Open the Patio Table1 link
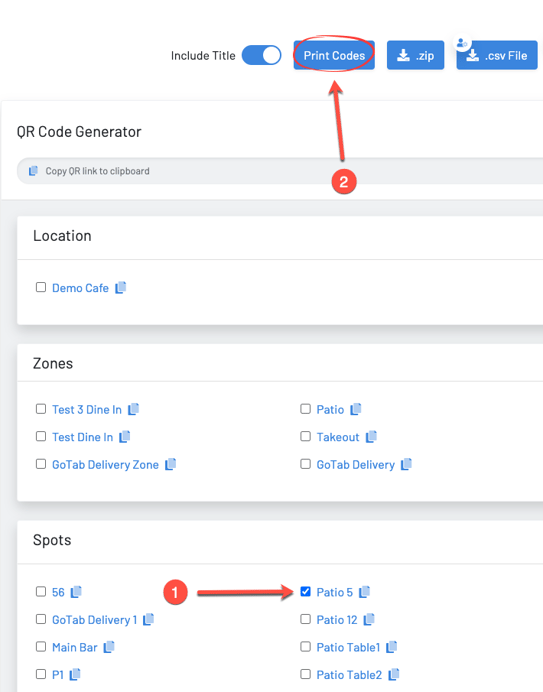Screen dimensions: 543x692 tap(348, 647)
